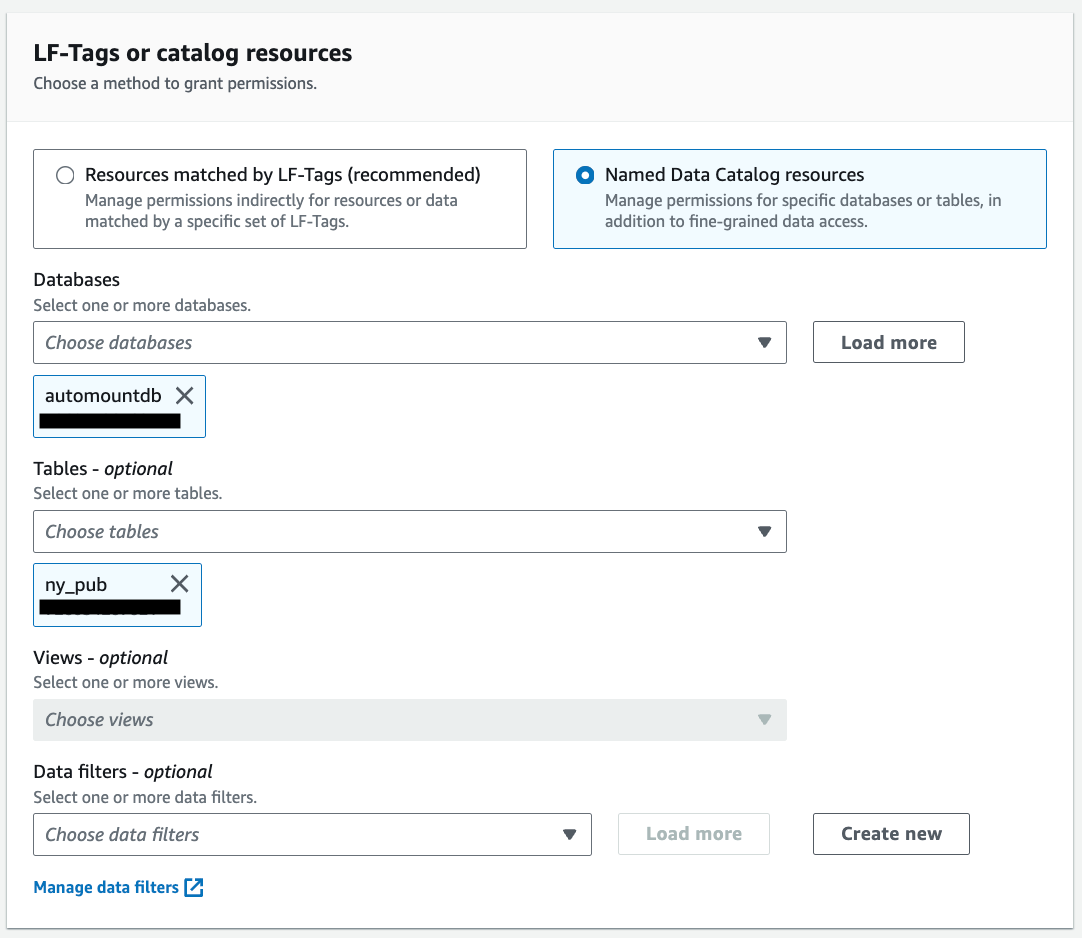
Task: Select Named Data Catalog resources radio button
Action: pyautogui.click(x=585, y=176)
